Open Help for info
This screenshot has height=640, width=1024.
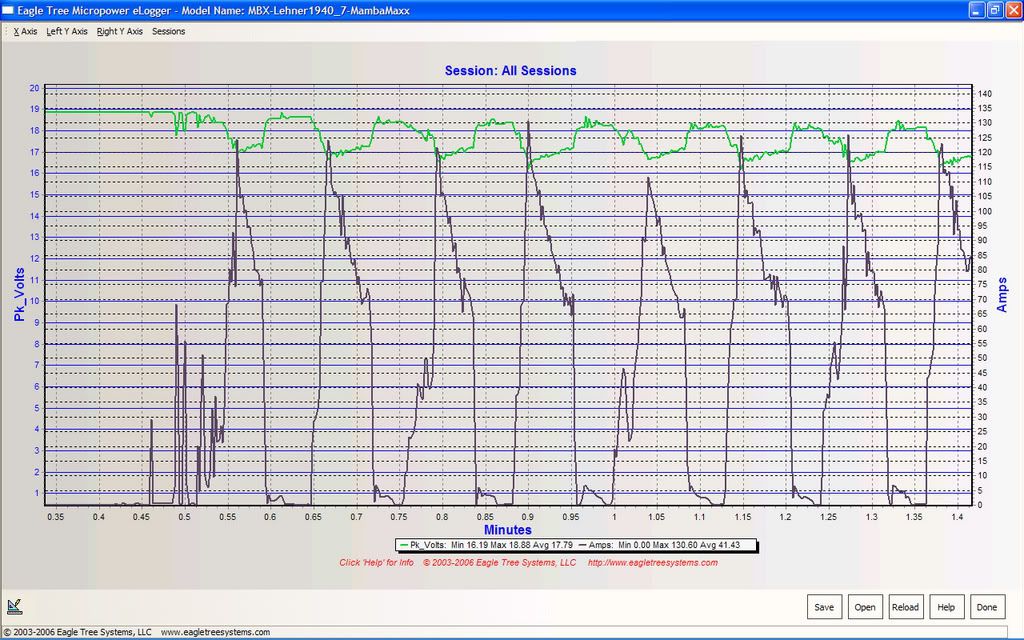(946, 607)
